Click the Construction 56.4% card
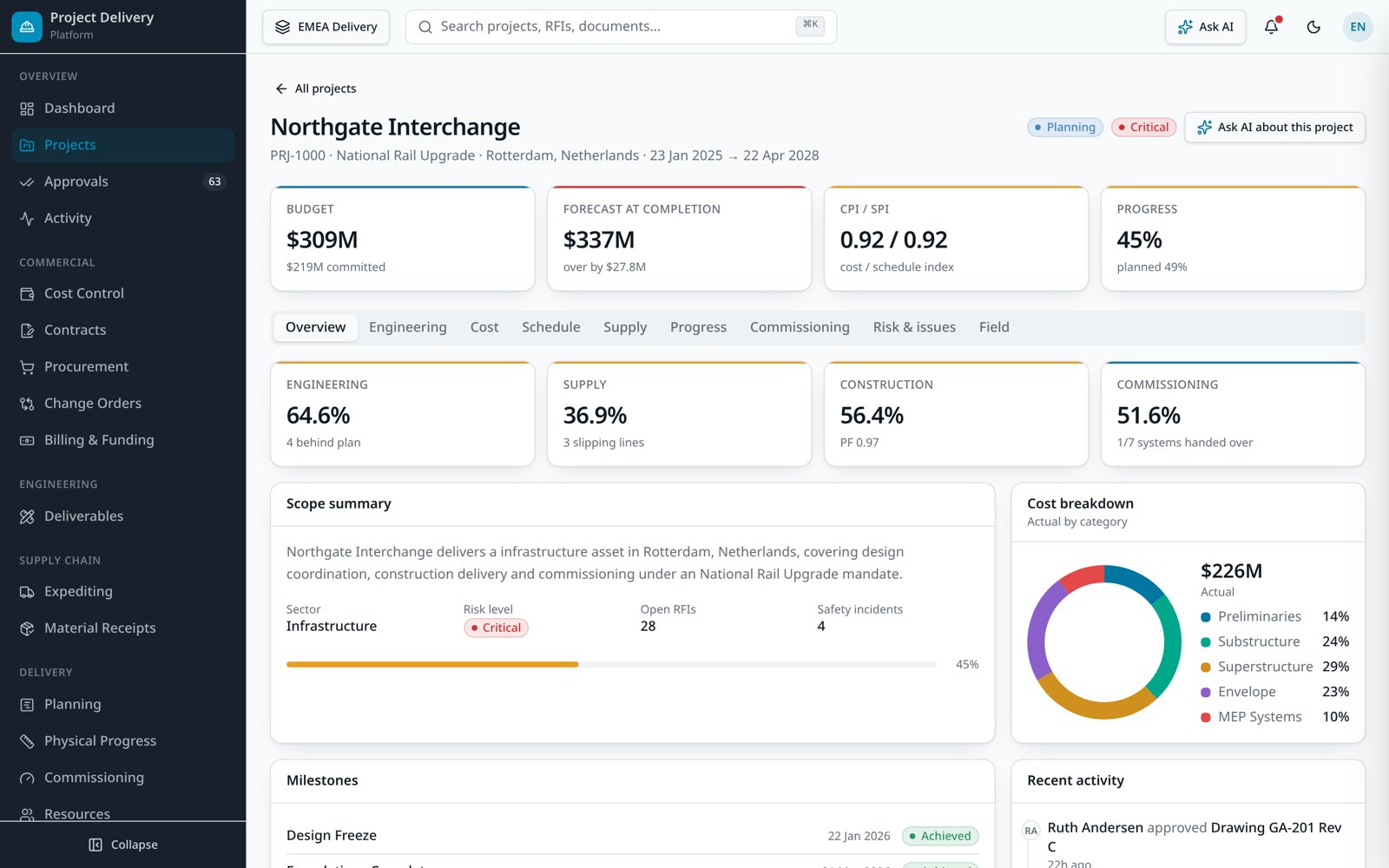Viewport: 1389px width, 868px height. pos(956,414)
